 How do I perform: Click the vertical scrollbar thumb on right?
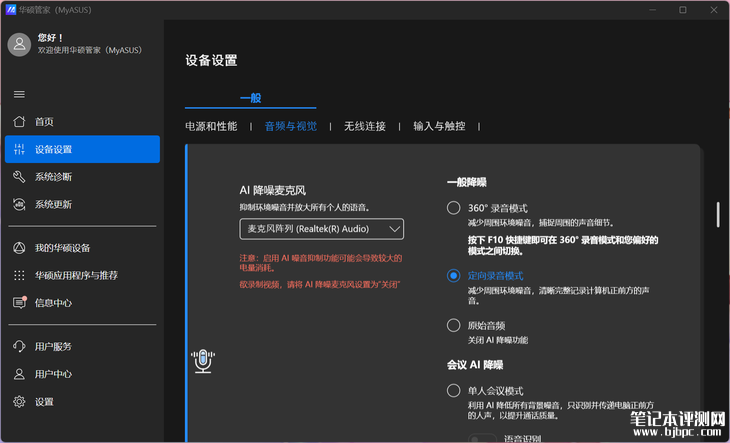718,215
